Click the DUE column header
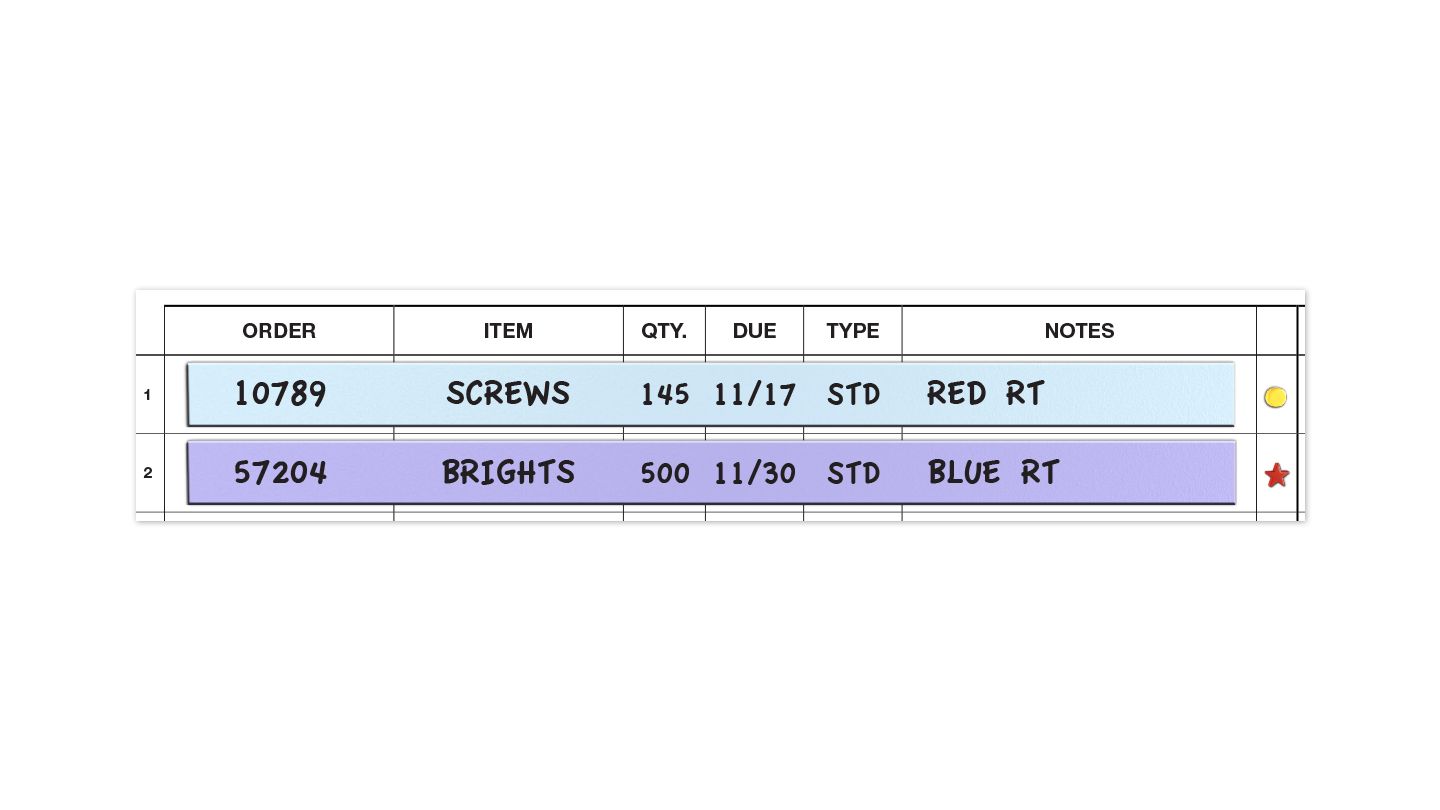The image size is (1440, 810). coord(754,331)
